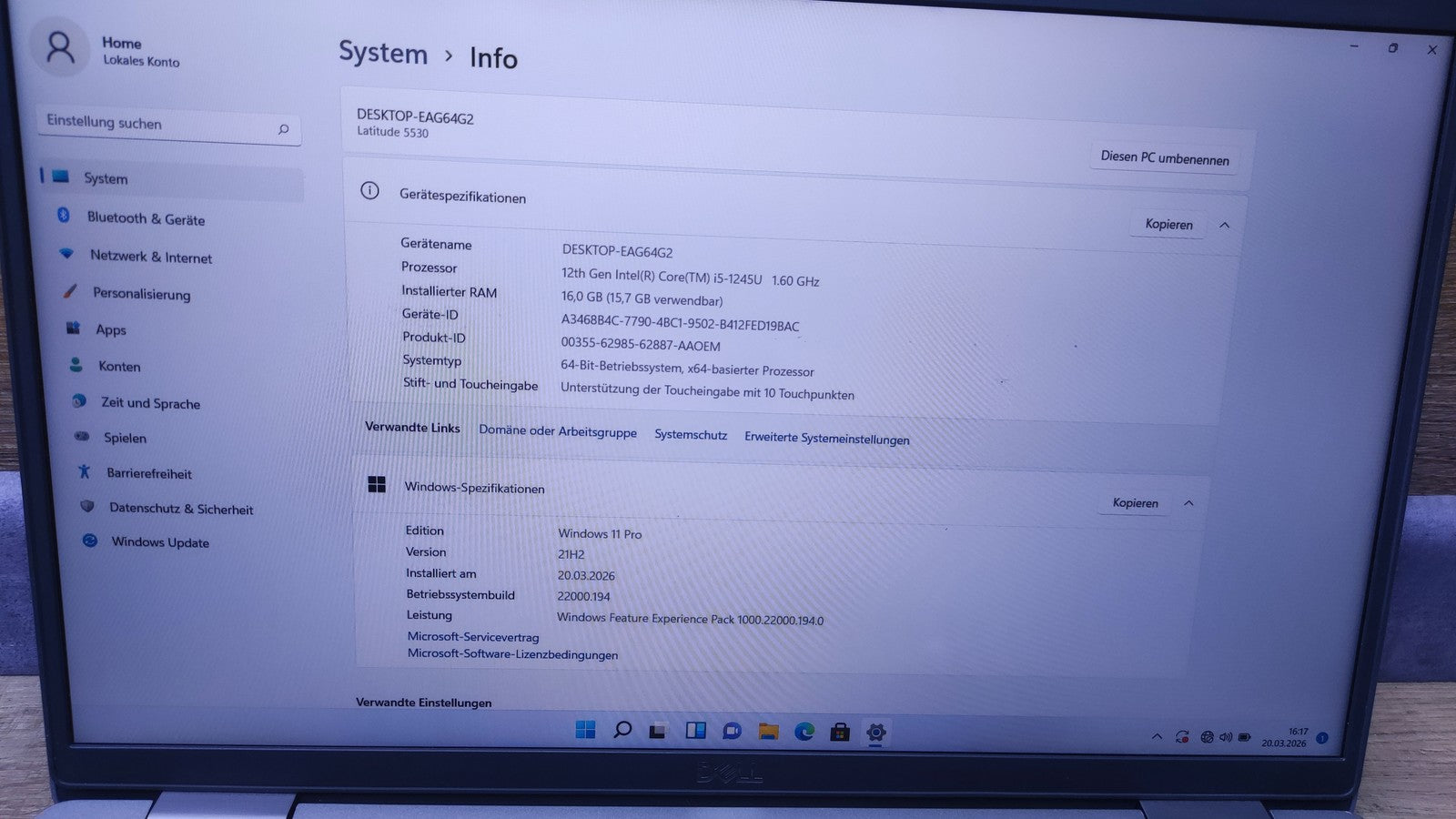Click the Barrierefreiheit accessibility icon
Screen dimensions: 1456x819
(x=85, y=471)
